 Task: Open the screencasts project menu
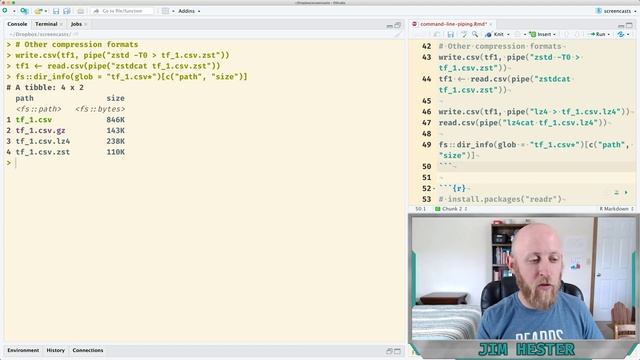[x=616, y=11]
